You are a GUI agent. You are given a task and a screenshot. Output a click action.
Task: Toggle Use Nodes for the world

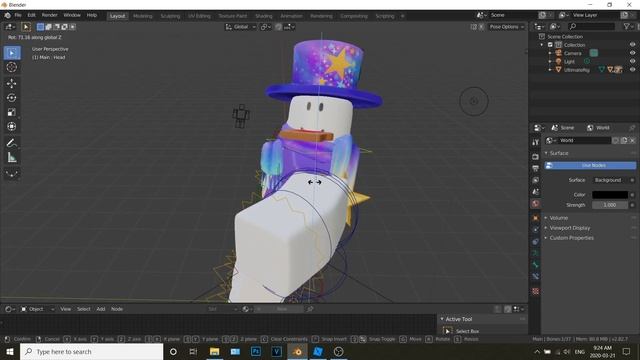[x=590, y=165]
